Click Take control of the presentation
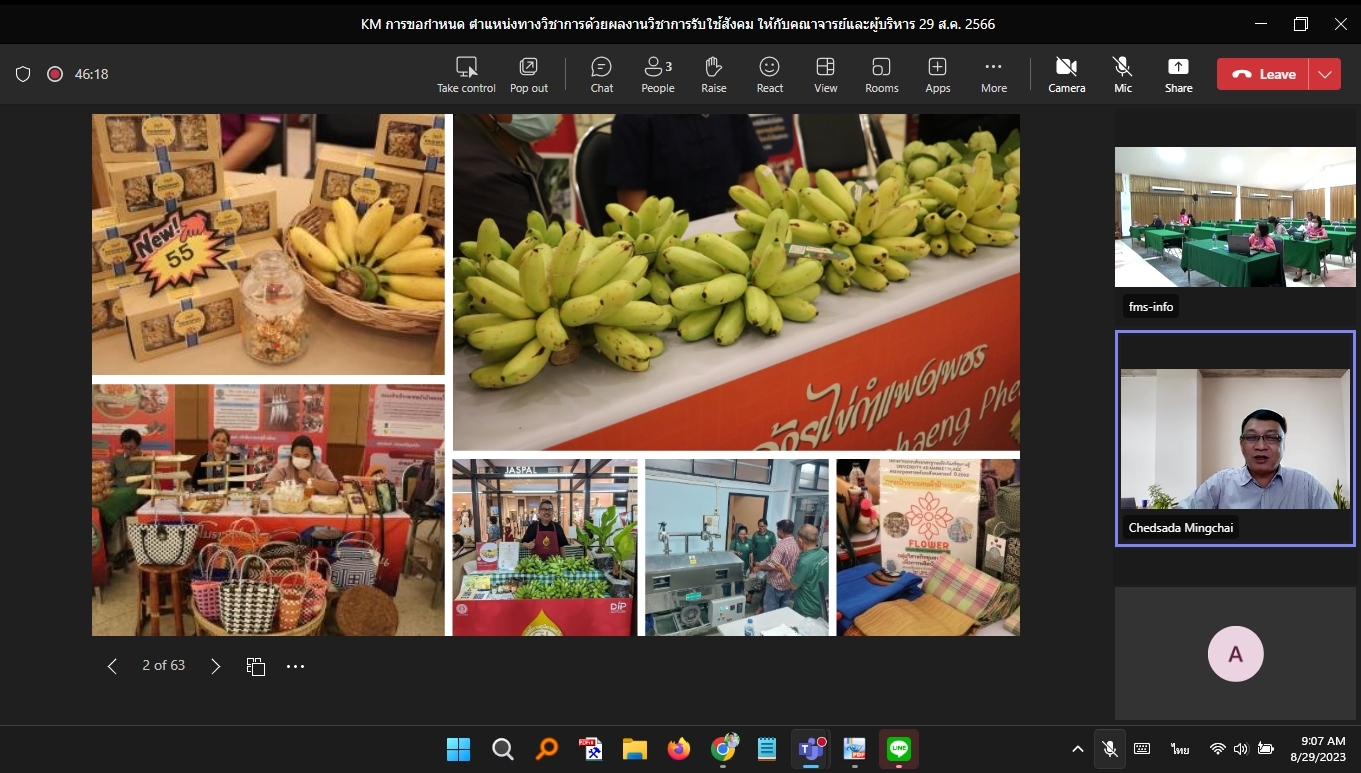Screen dimensions: 1361x773 pyautogui.click(x=466, y=74)
